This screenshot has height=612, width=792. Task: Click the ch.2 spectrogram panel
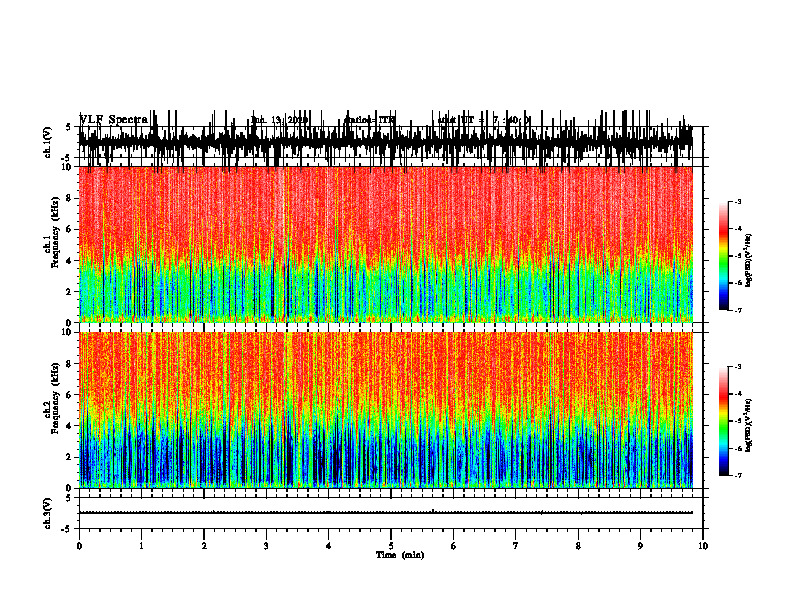coord(386,410)
